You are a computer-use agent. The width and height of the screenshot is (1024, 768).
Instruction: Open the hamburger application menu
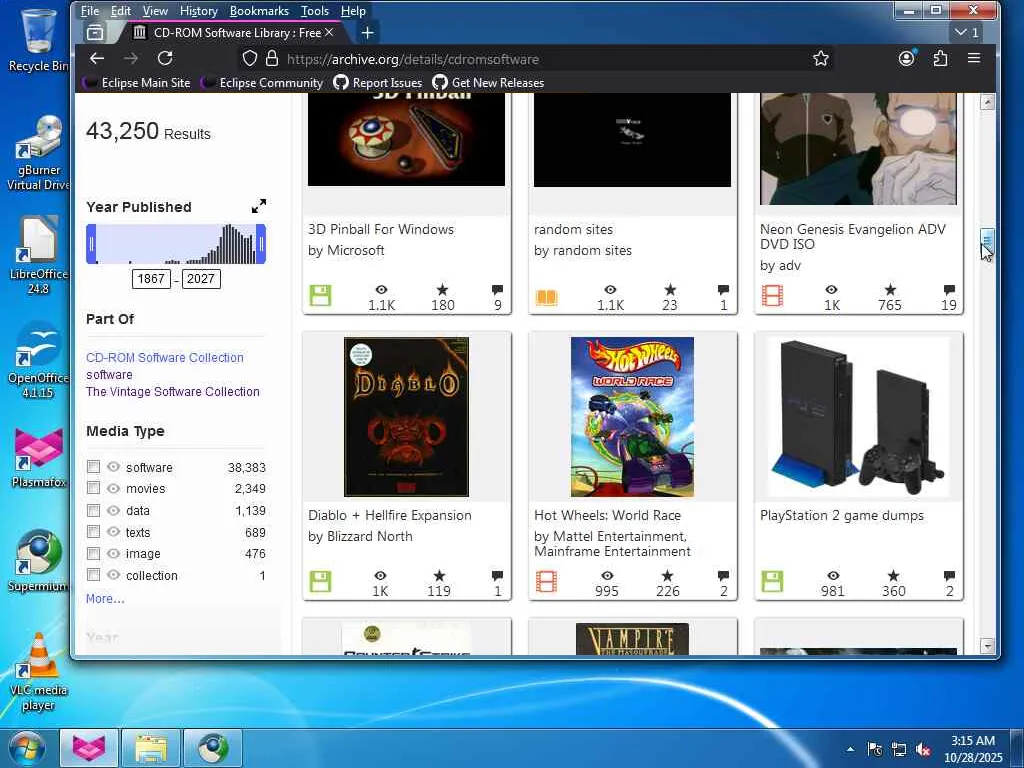point(974,58)
